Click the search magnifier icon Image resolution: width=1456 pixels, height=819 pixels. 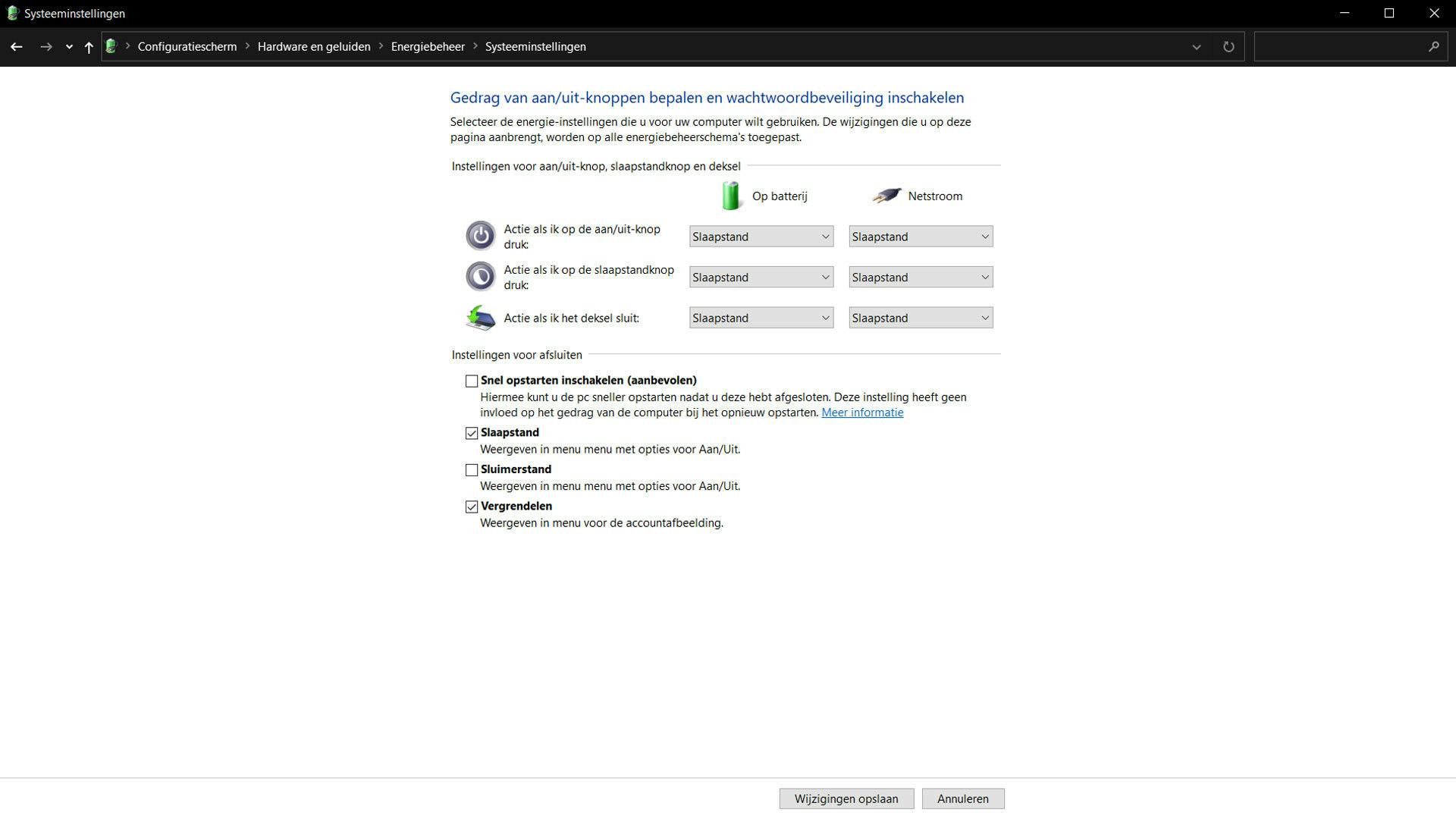(1433, 47)
